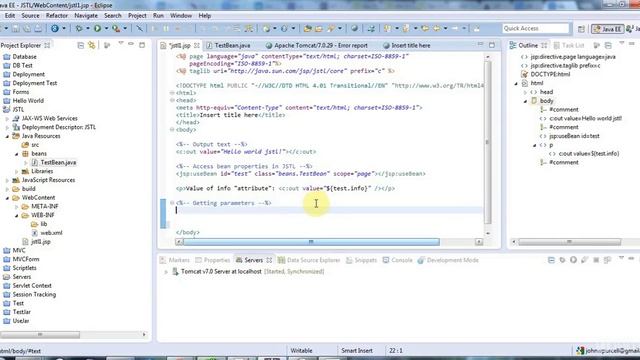Switch to the Snippets tab
This screenshot has width=640, height=360.
pos(361,260)
